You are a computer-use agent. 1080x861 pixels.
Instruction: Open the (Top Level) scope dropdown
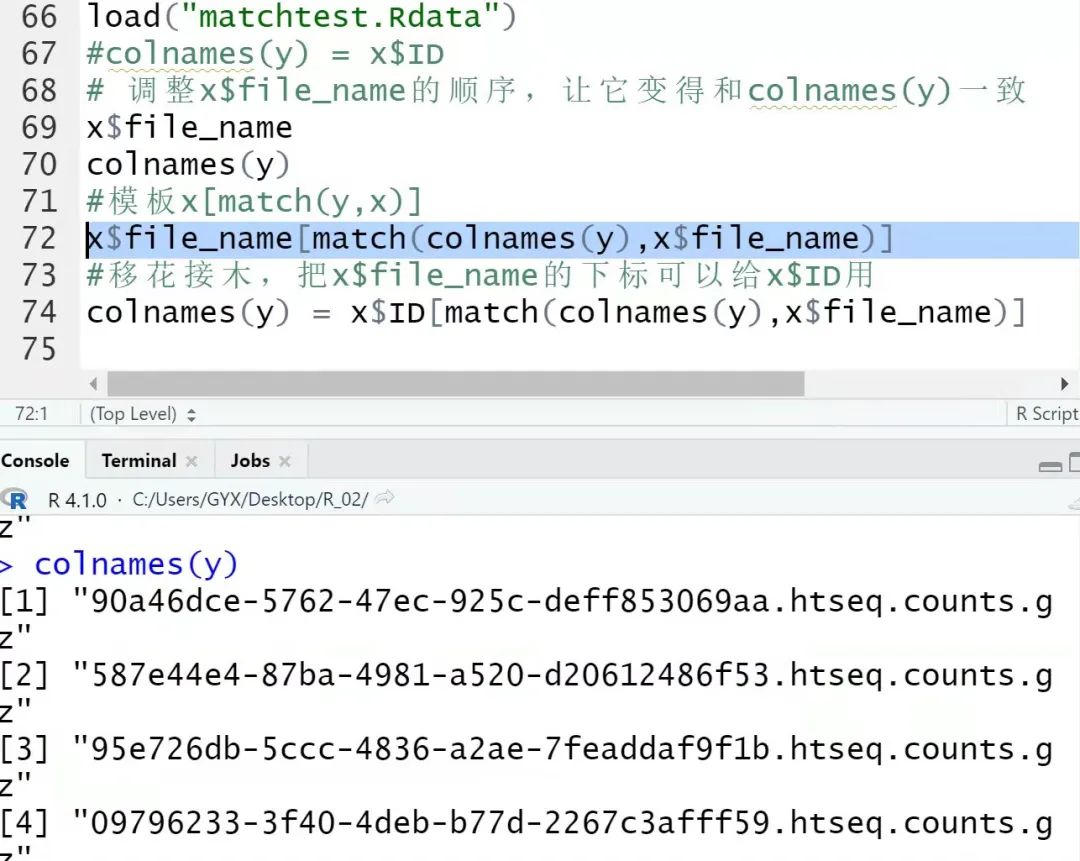[x=143, y=414]
